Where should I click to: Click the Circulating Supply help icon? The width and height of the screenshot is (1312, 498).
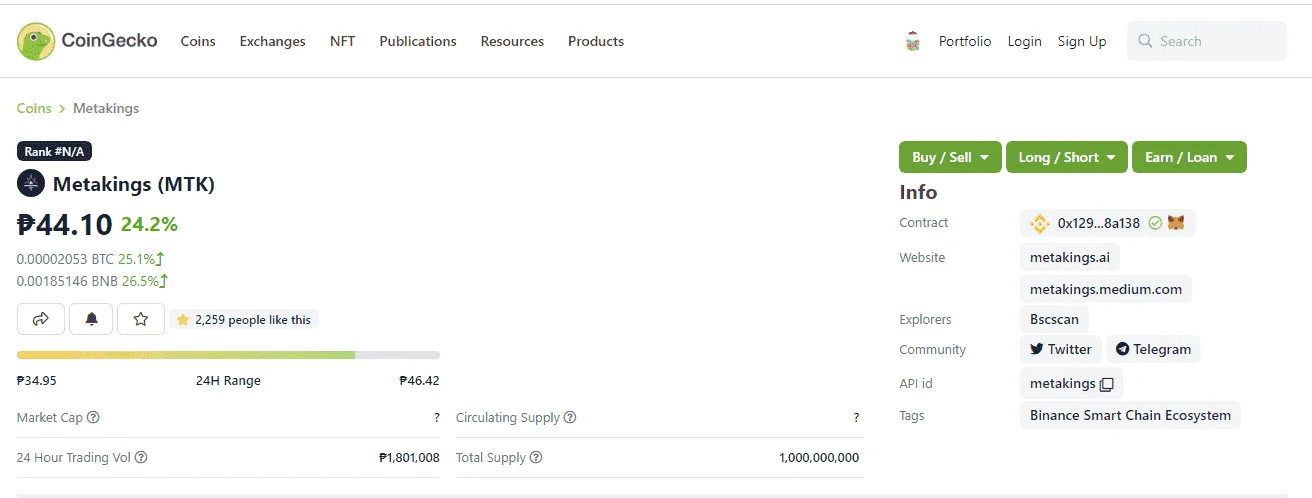pos(570,417)
